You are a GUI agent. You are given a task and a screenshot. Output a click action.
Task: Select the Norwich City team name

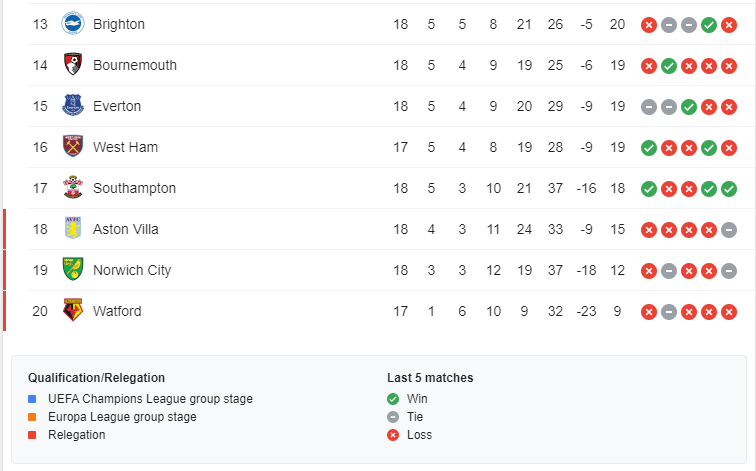[x=132, y=270]
